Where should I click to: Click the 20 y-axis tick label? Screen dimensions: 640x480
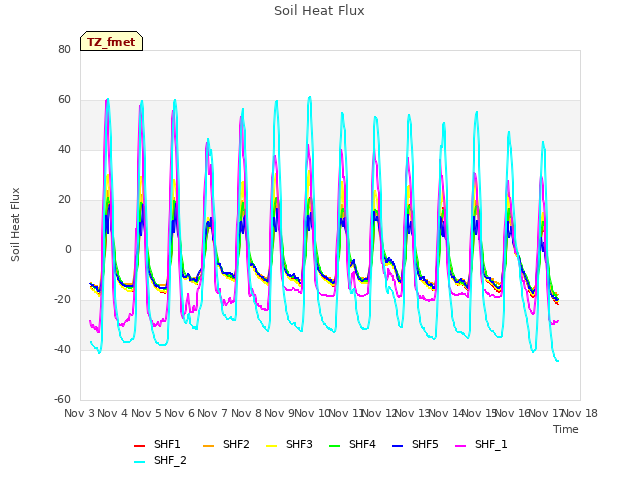click(x=64, y=200)
